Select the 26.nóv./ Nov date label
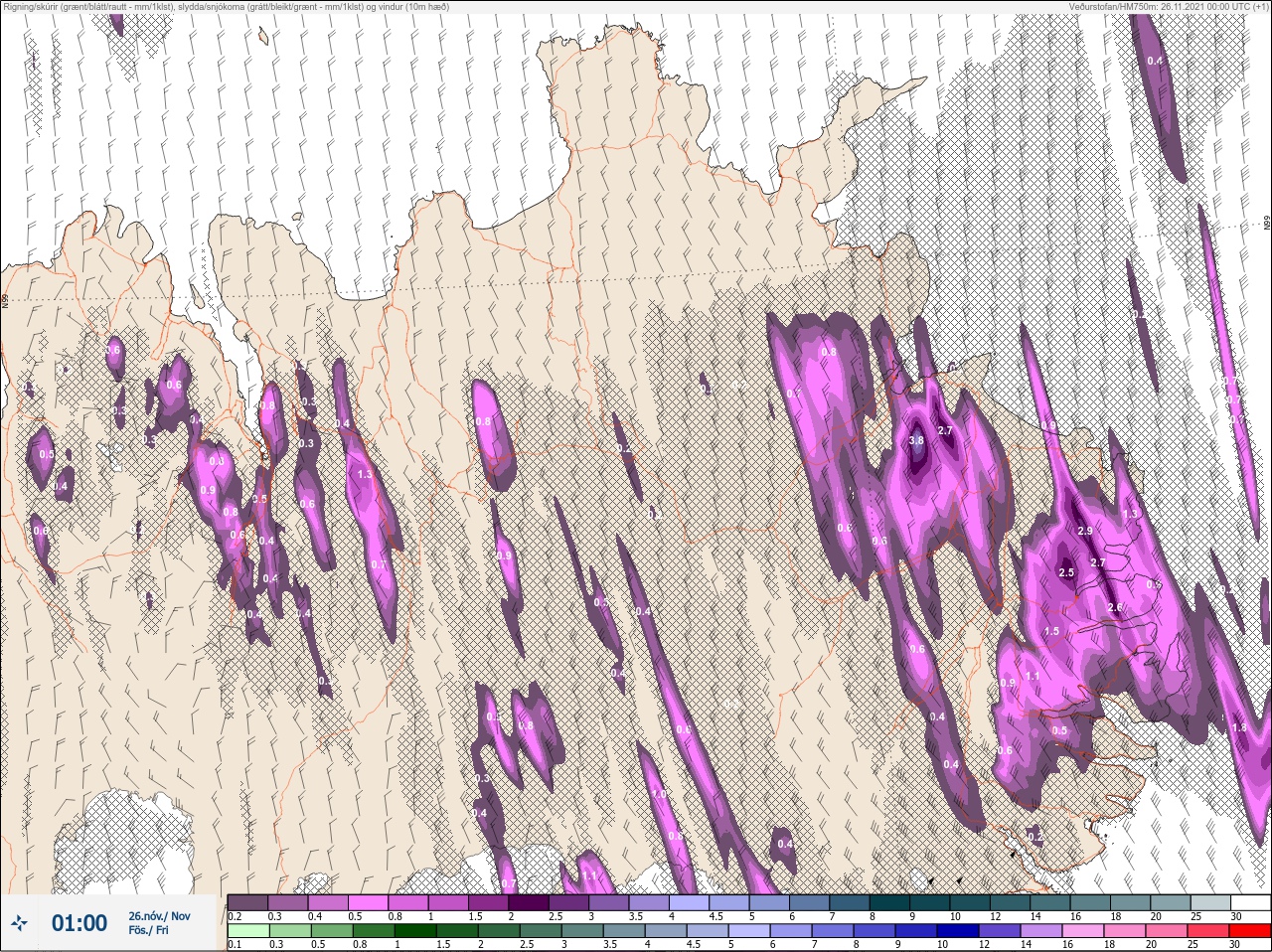Viewport: 1272px width, 952px height. pyautogui.click(x=159, y=915)
